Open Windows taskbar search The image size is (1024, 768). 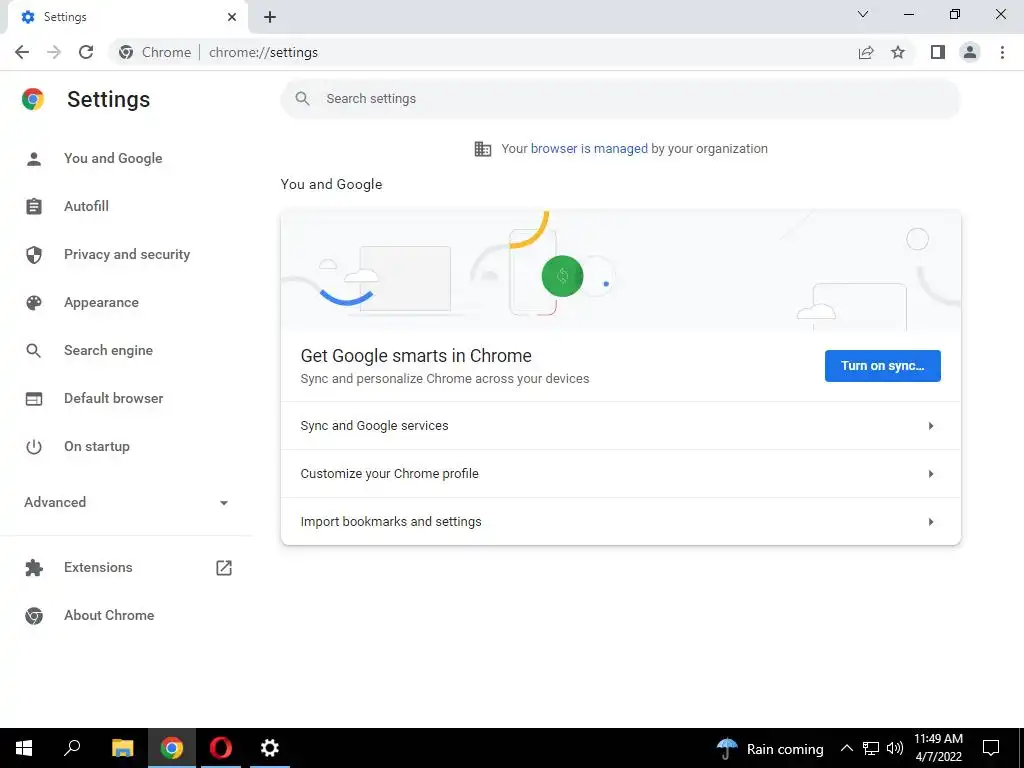72,748
